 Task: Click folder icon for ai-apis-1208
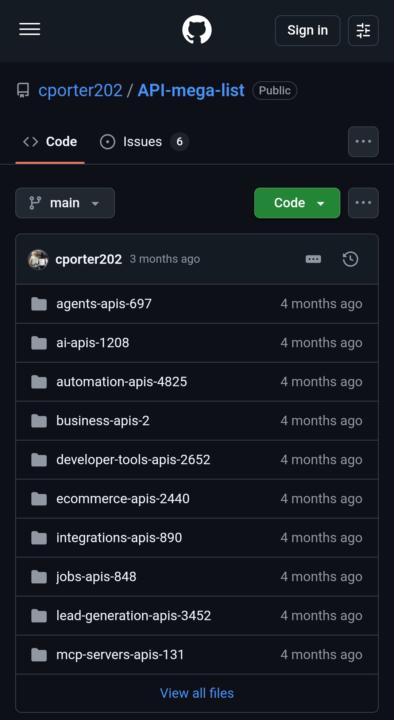tap(39, 343)
